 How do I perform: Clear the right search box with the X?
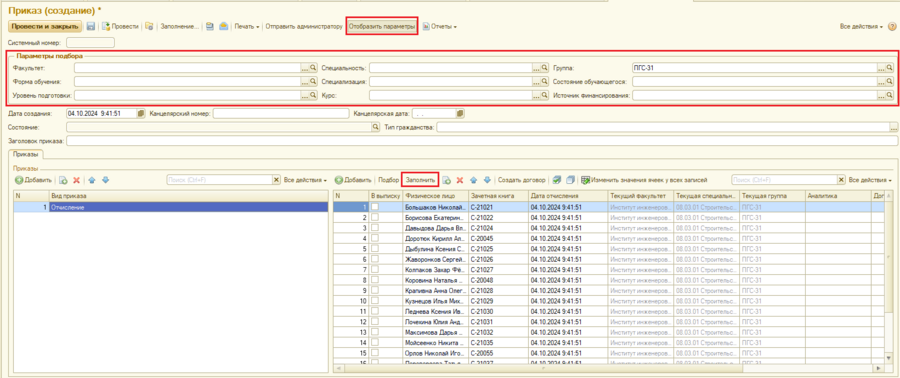[841, 180]
